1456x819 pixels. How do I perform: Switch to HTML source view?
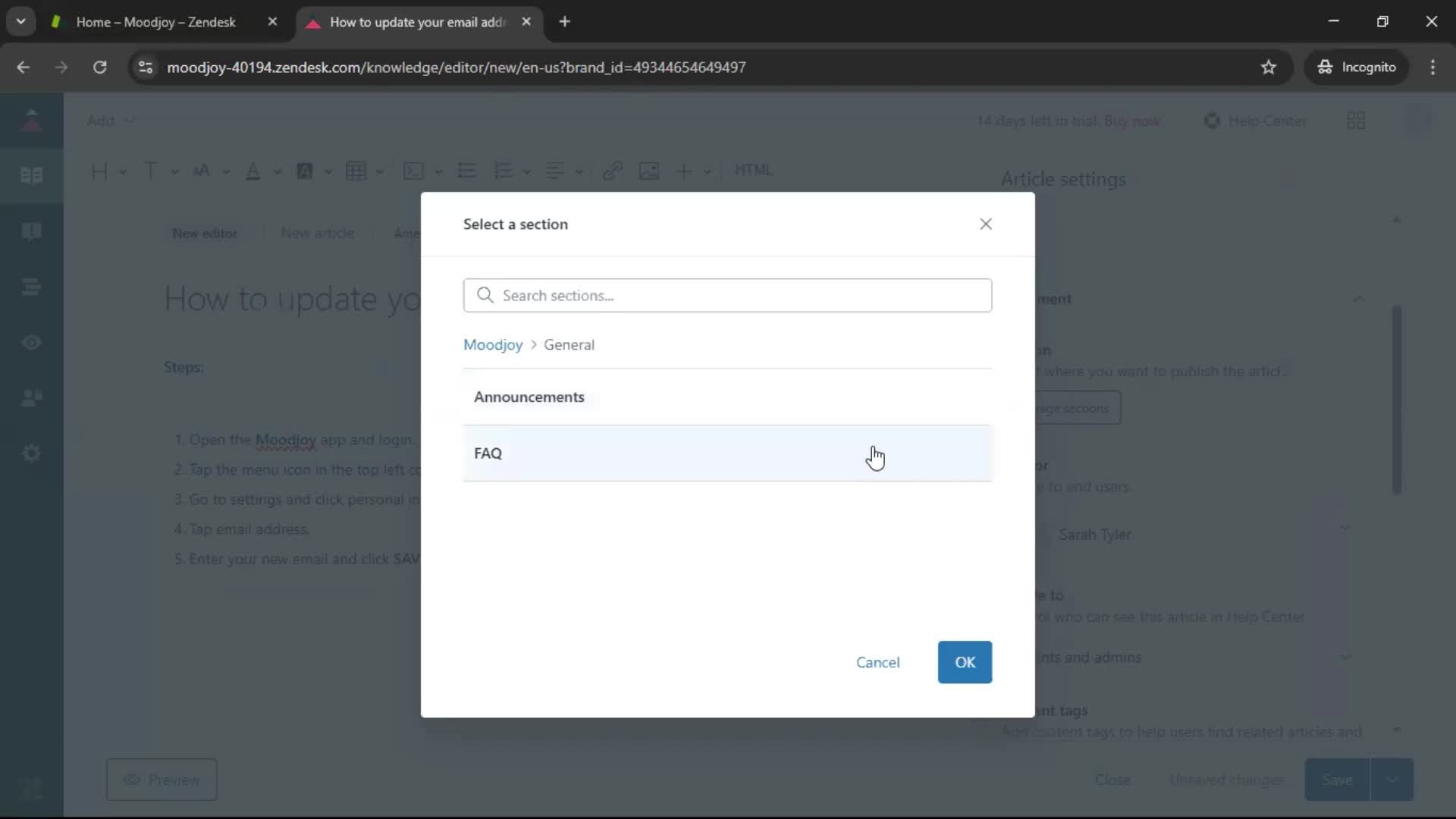[753, 170]
